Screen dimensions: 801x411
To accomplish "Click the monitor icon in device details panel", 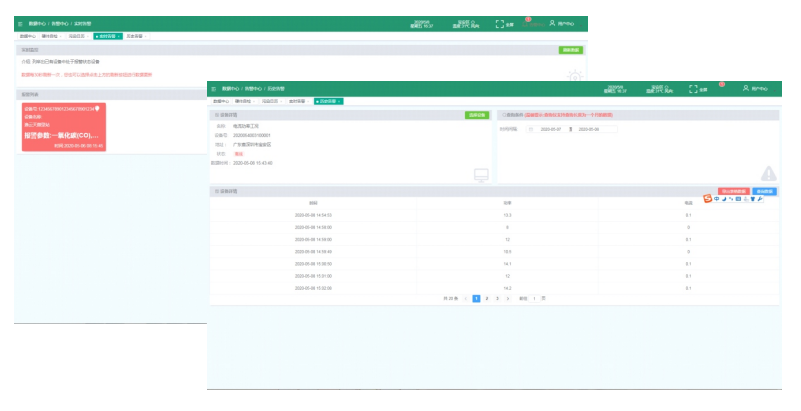I will coord(481,176).
